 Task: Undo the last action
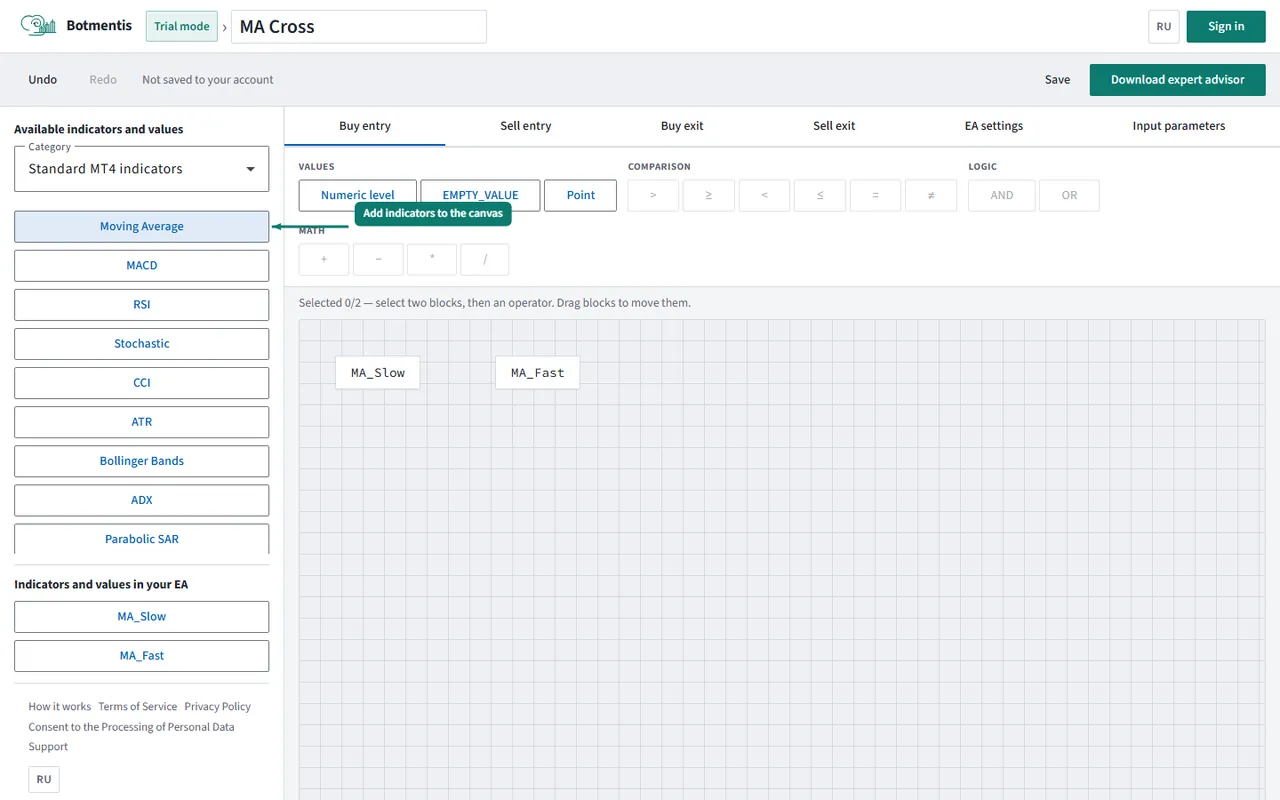coord(43,80)
